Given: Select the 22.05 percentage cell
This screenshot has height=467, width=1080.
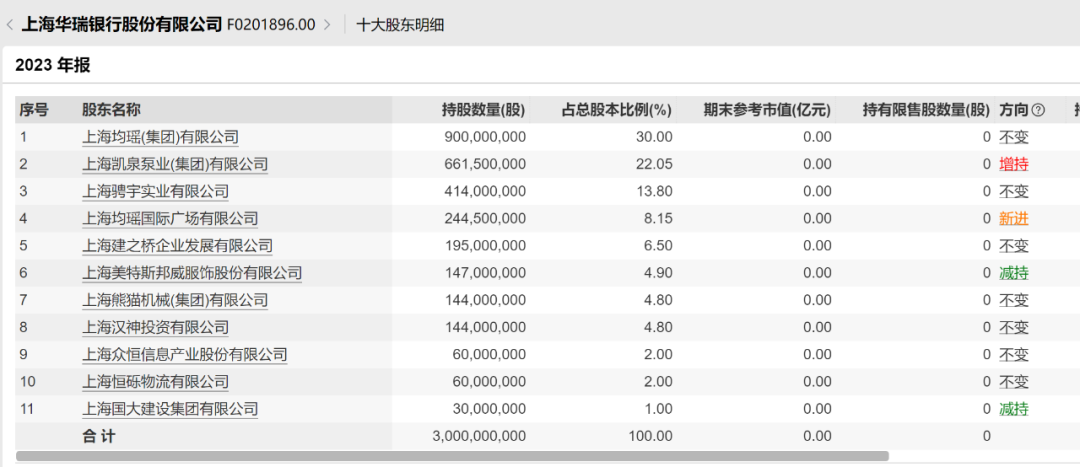Looking at the screenshot, I should [656, 164].
